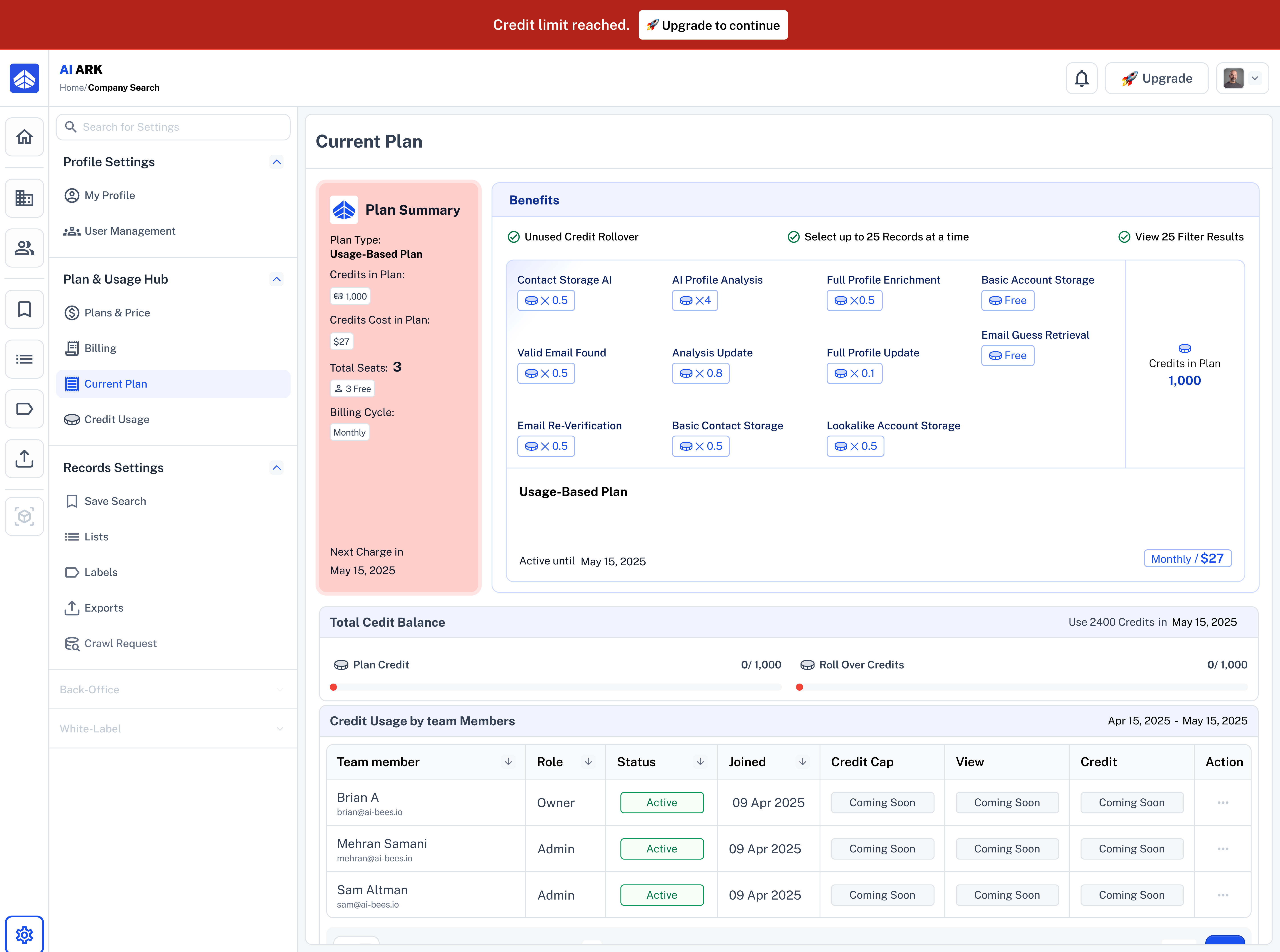Open the cube scan icon in rail
The height and width of the screenshot is (952, 1280).
[24, 516]
